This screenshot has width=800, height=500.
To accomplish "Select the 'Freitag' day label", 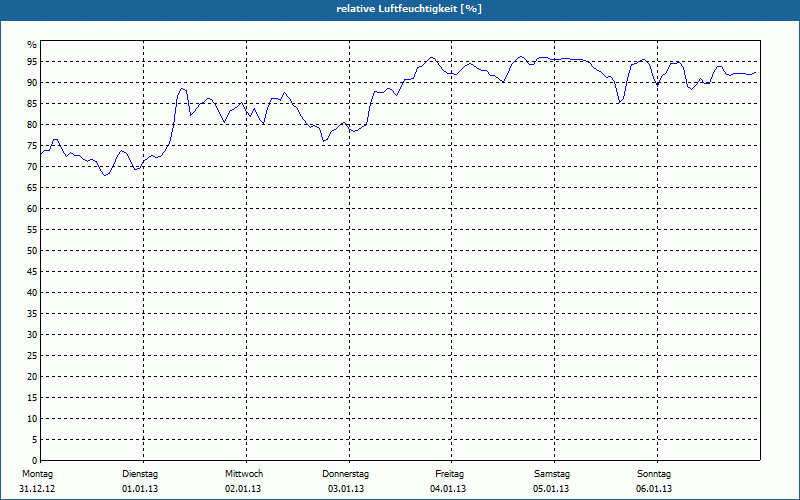I will (449, 474).
